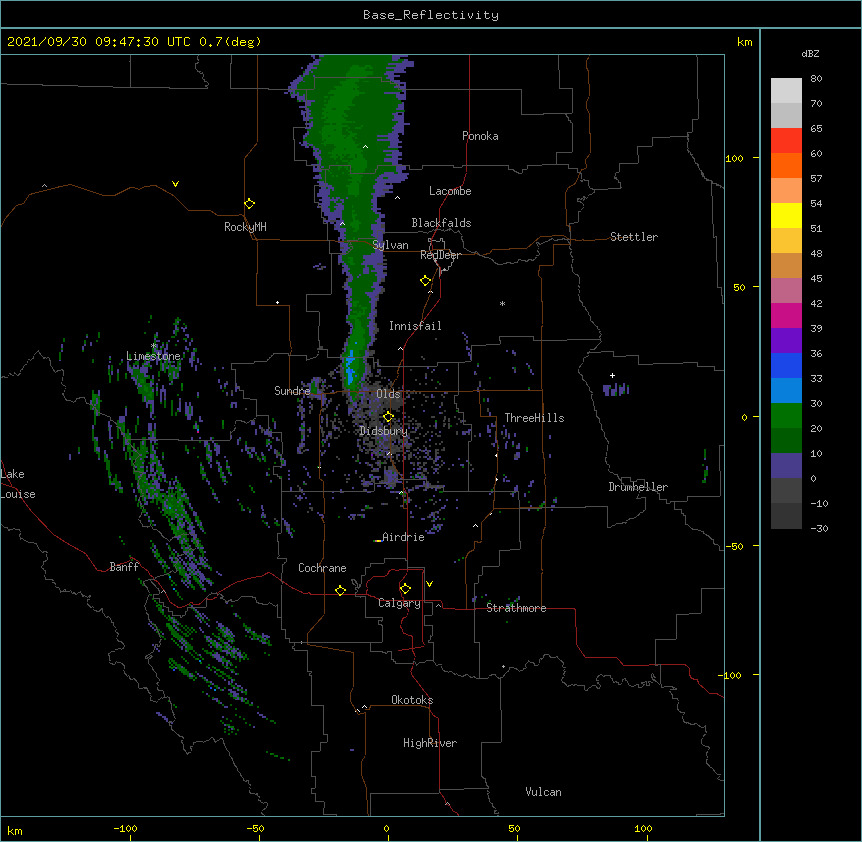Pick the red 60–65 dBZ legend swatch

click(786, 141)
